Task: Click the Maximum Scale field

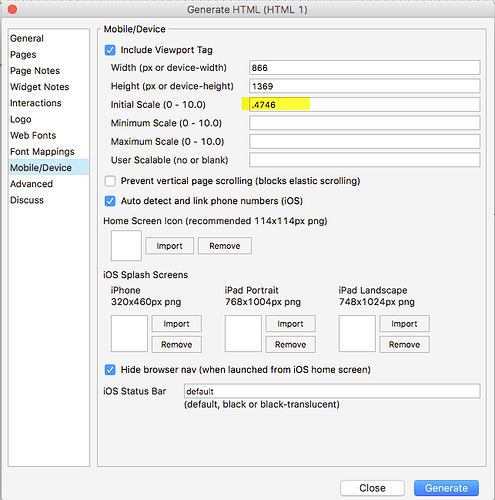Action: [x=364, y=141]
